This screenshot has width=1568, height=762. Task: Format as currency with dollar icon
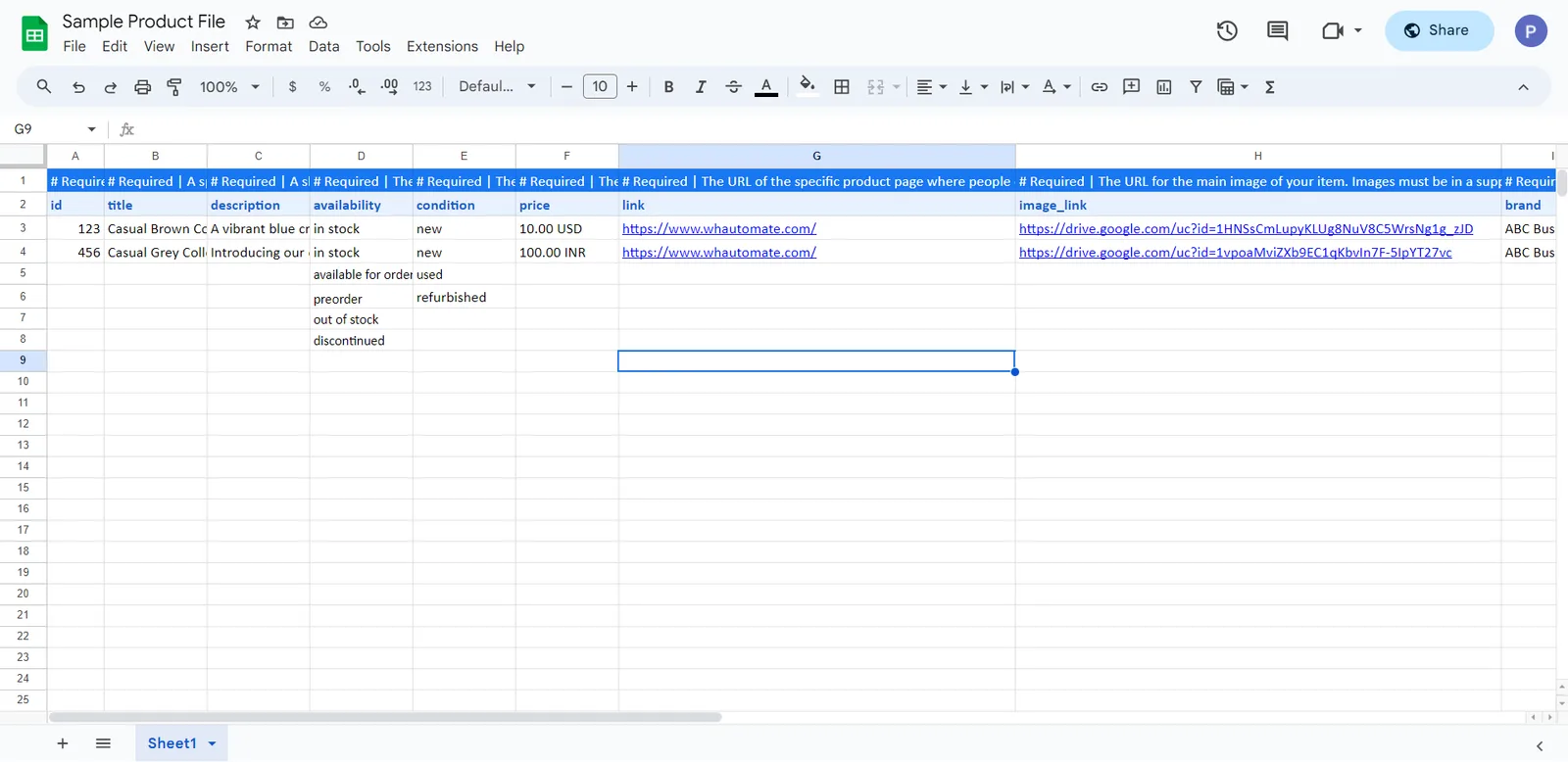click(x=292, y=86)
